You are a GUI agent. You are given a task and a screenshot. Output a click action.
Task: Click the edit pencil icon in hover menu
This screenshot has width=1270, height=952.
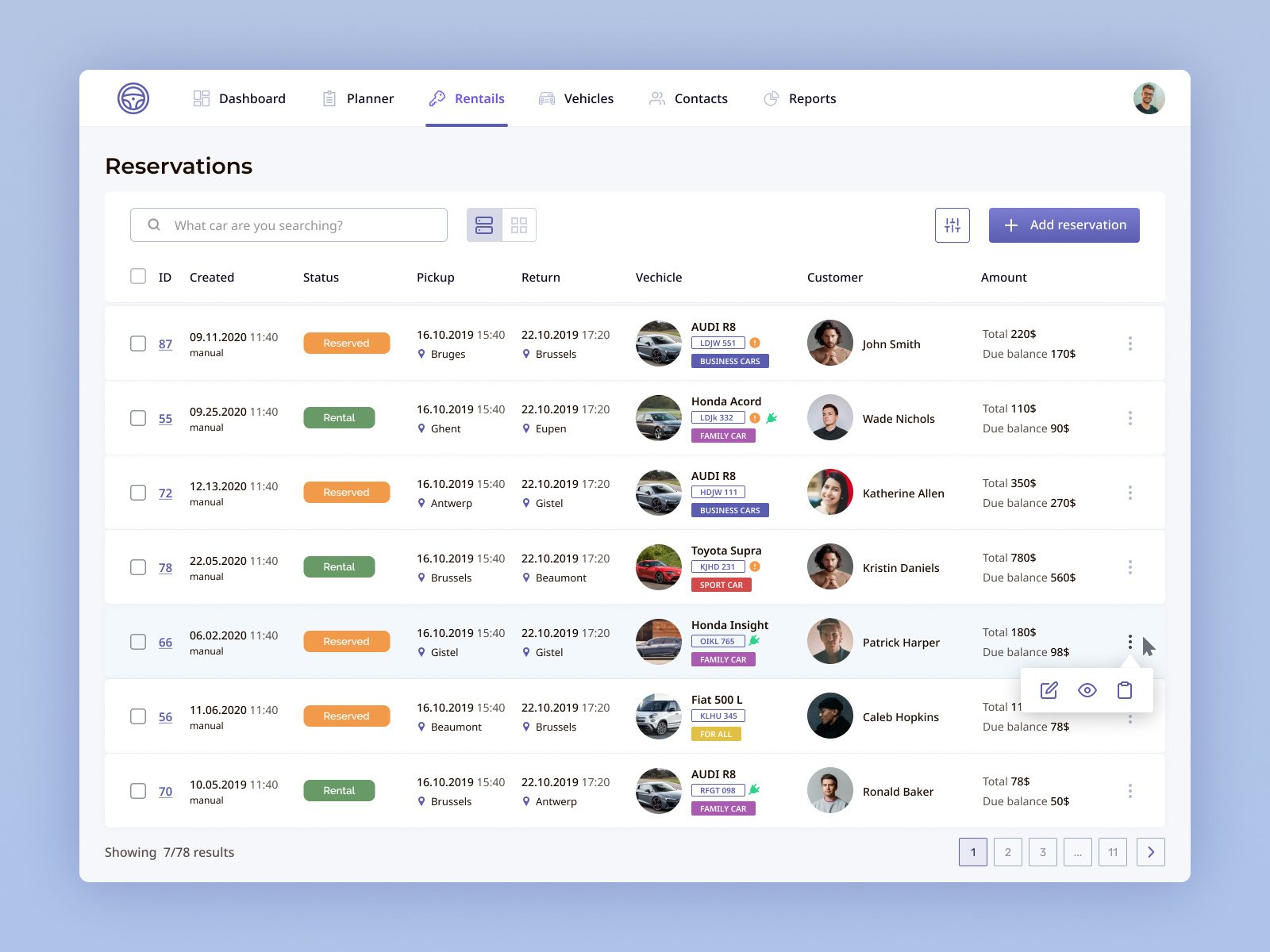click(x=1049, y=690)
